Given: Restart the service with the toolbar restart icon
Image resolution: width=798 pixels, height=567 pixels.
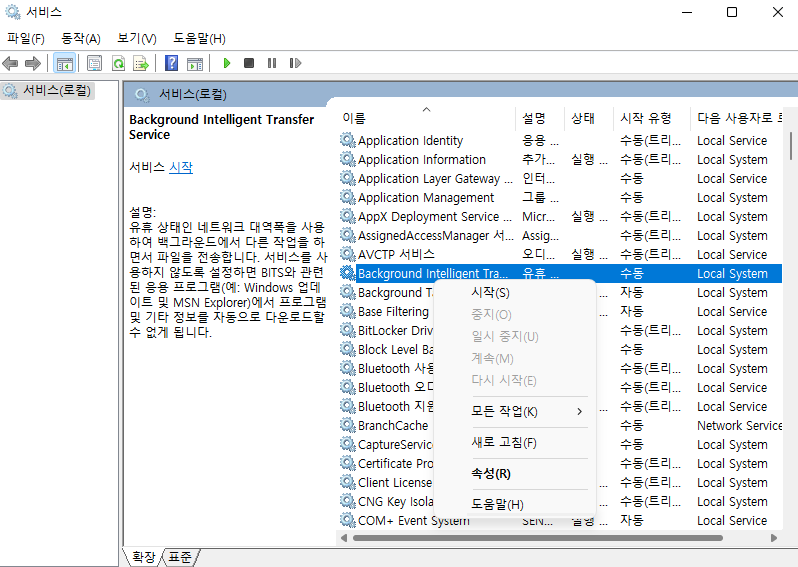Looking at the screenshot, I should pos(295,63).
